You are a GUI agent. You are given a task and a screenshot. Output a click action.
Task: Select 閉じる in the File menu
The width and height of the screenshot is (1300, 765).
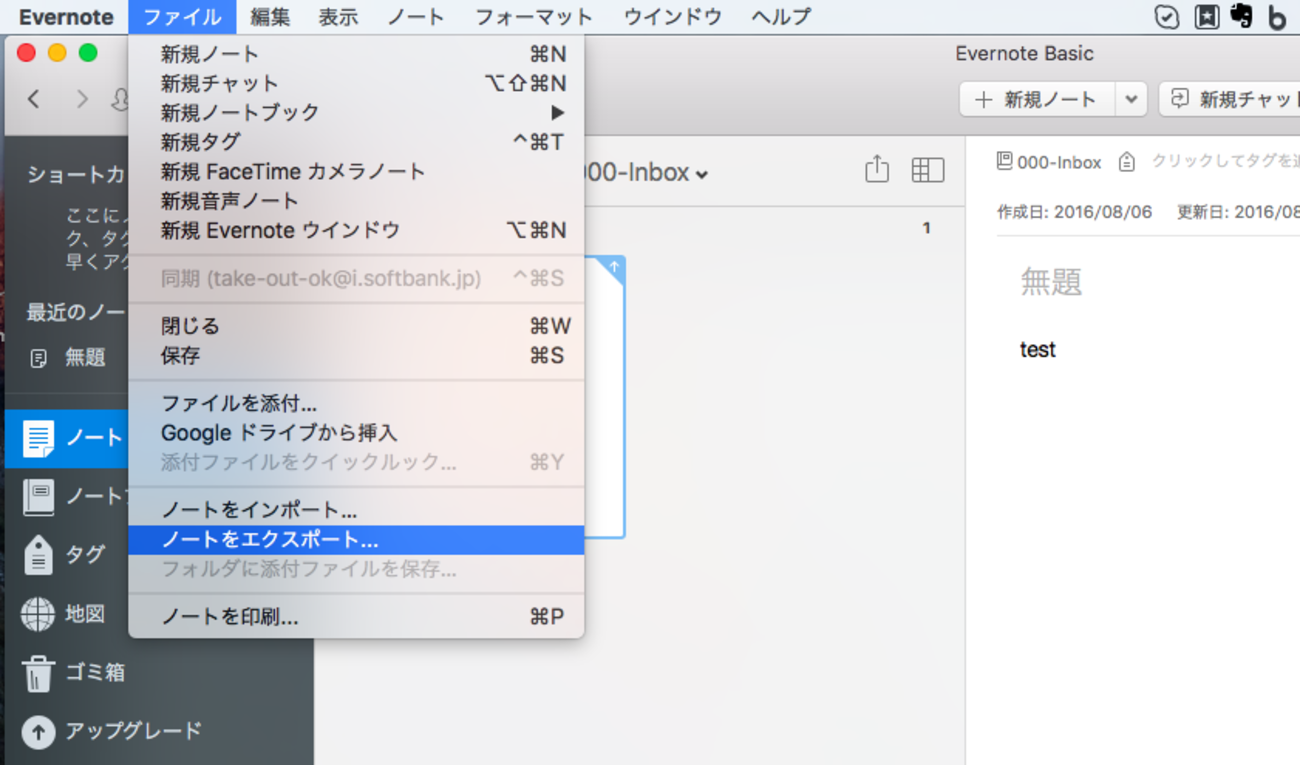pos(356,326)
